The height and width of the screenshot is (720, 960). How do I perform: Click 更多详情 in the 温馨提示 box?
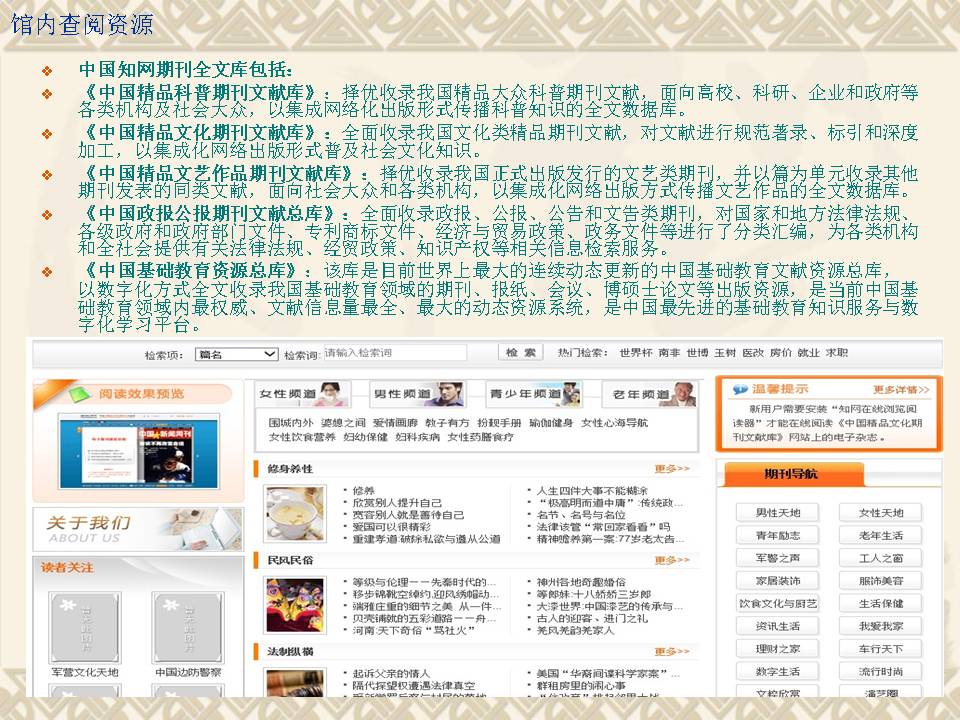[x=901, y=390]
